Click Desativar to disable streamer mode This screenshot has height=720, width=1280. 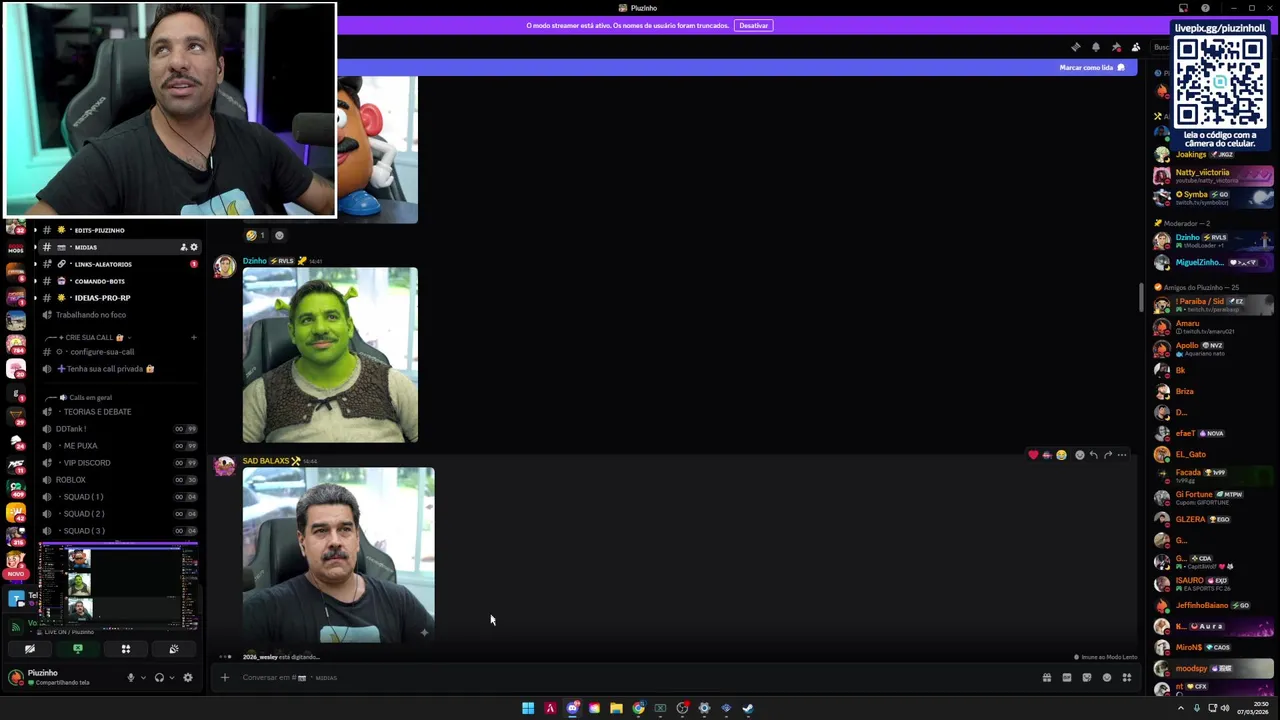(x=754, y=25)
